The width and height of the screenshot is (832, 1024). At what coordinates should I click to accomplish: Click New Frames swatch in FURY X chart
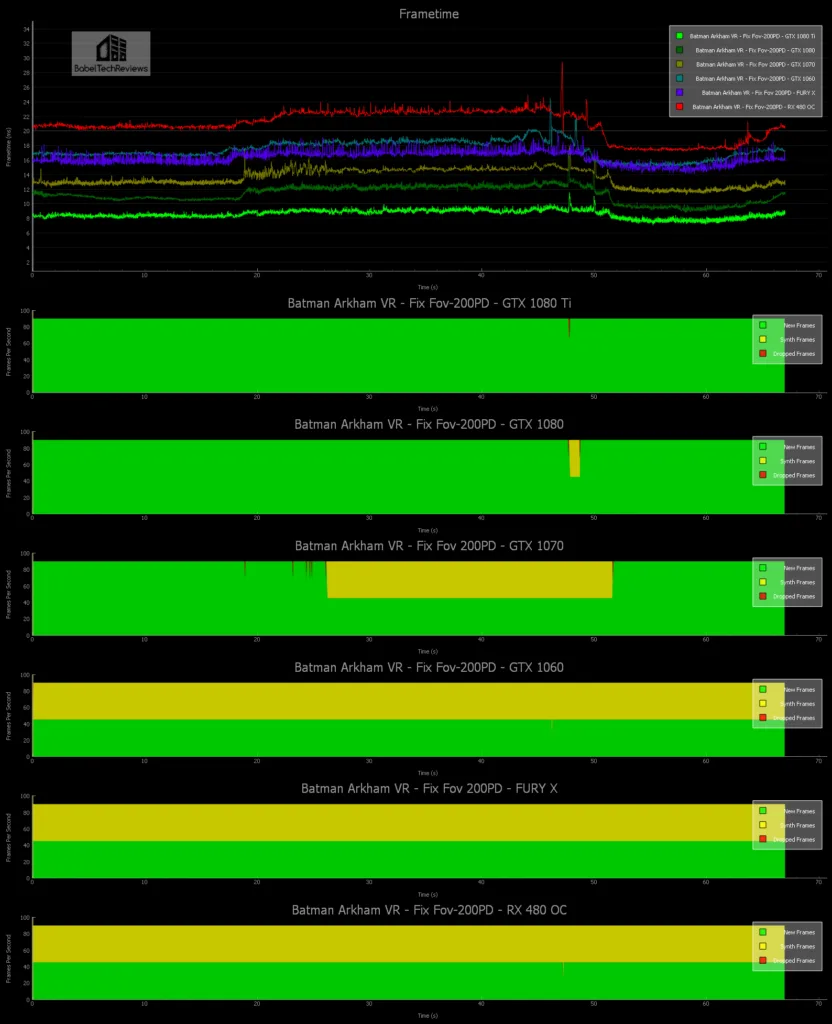pyautogui.click(x=762, y=811)
